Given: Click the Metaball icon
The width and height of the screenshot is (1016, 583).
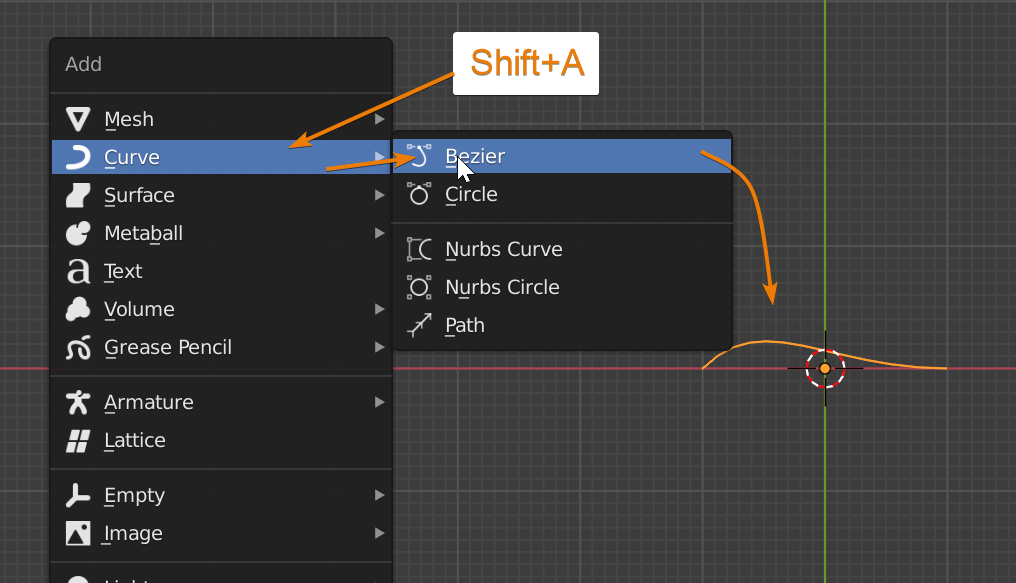Looking at the screenshot, I should [77, 234].
